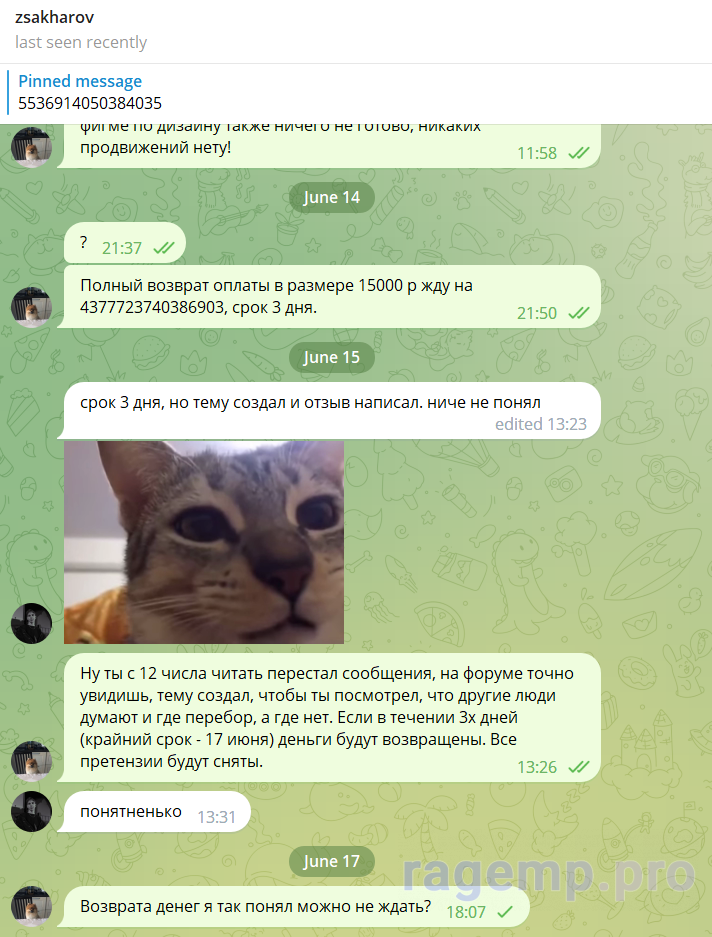Click the last seen recently status text
Screen dimensions: 712x937
[81, 42]
